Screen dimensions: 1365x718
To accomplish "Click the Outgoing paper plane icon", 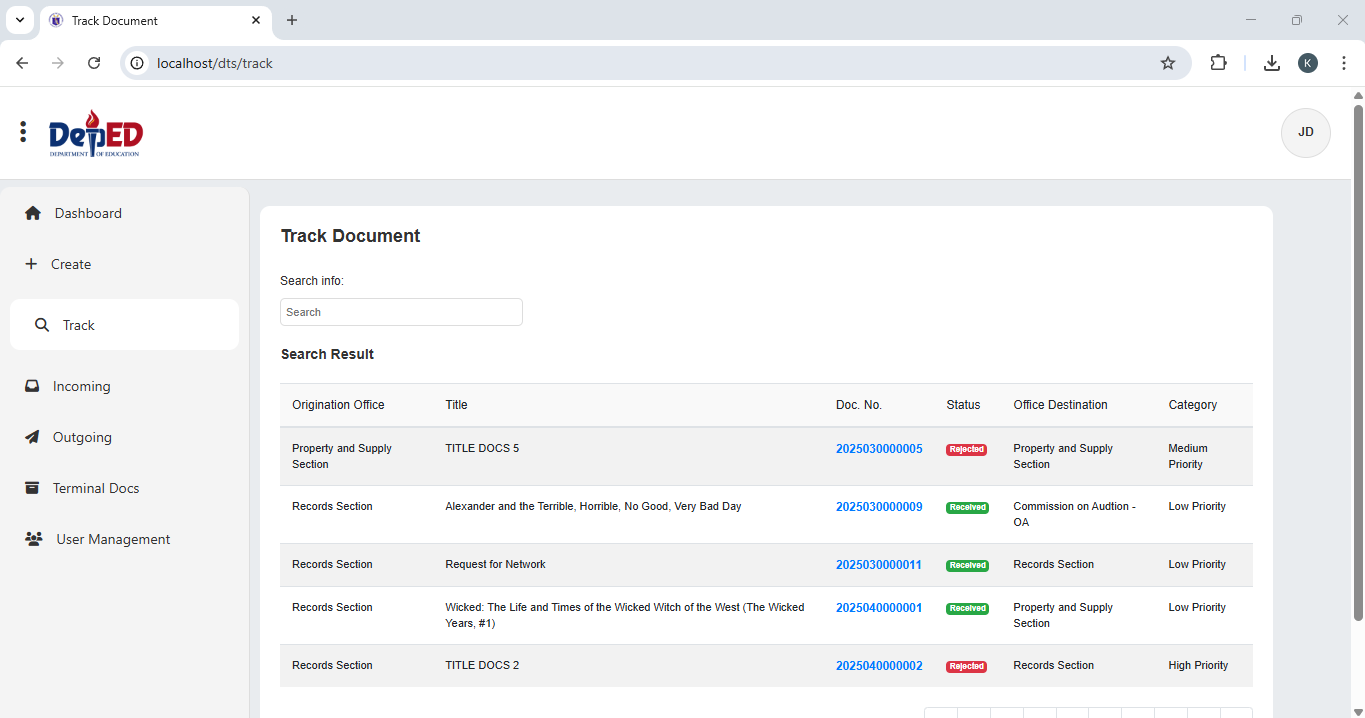I will point(32,437).
